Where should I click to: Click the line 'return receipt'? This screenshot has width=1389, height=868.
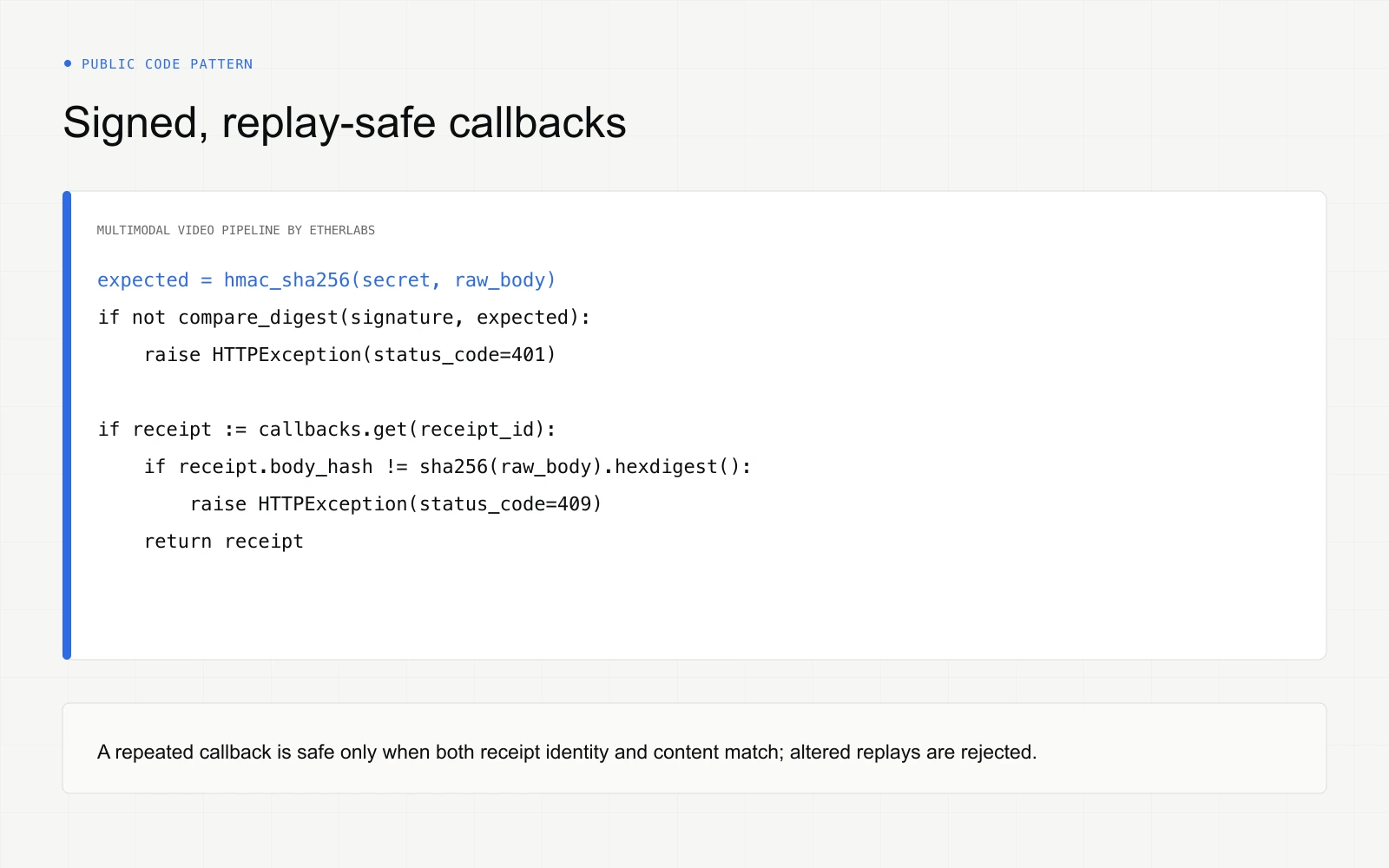[224, 542]
